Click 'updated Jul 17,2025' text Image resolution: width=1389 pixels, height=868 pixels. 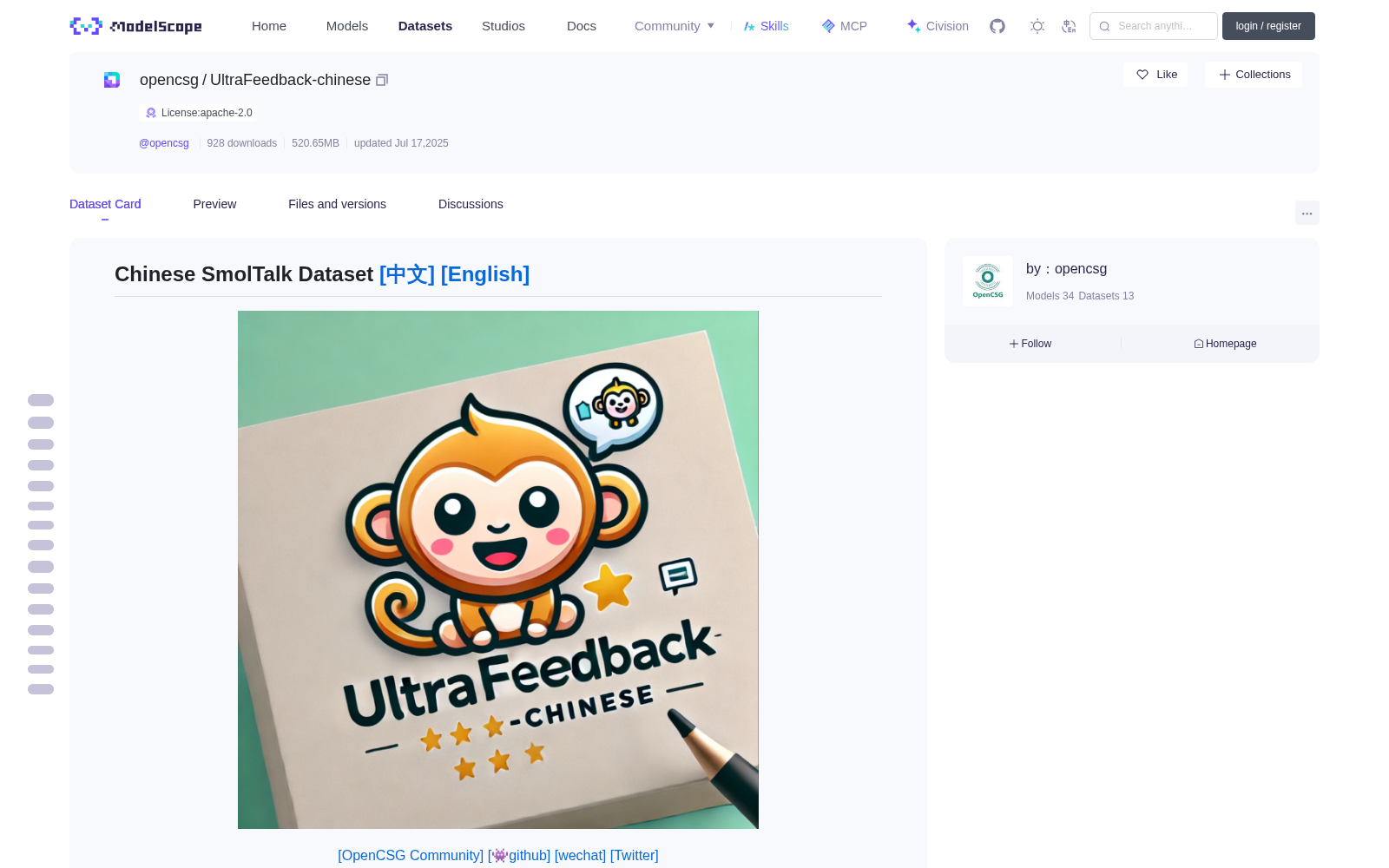401,143
